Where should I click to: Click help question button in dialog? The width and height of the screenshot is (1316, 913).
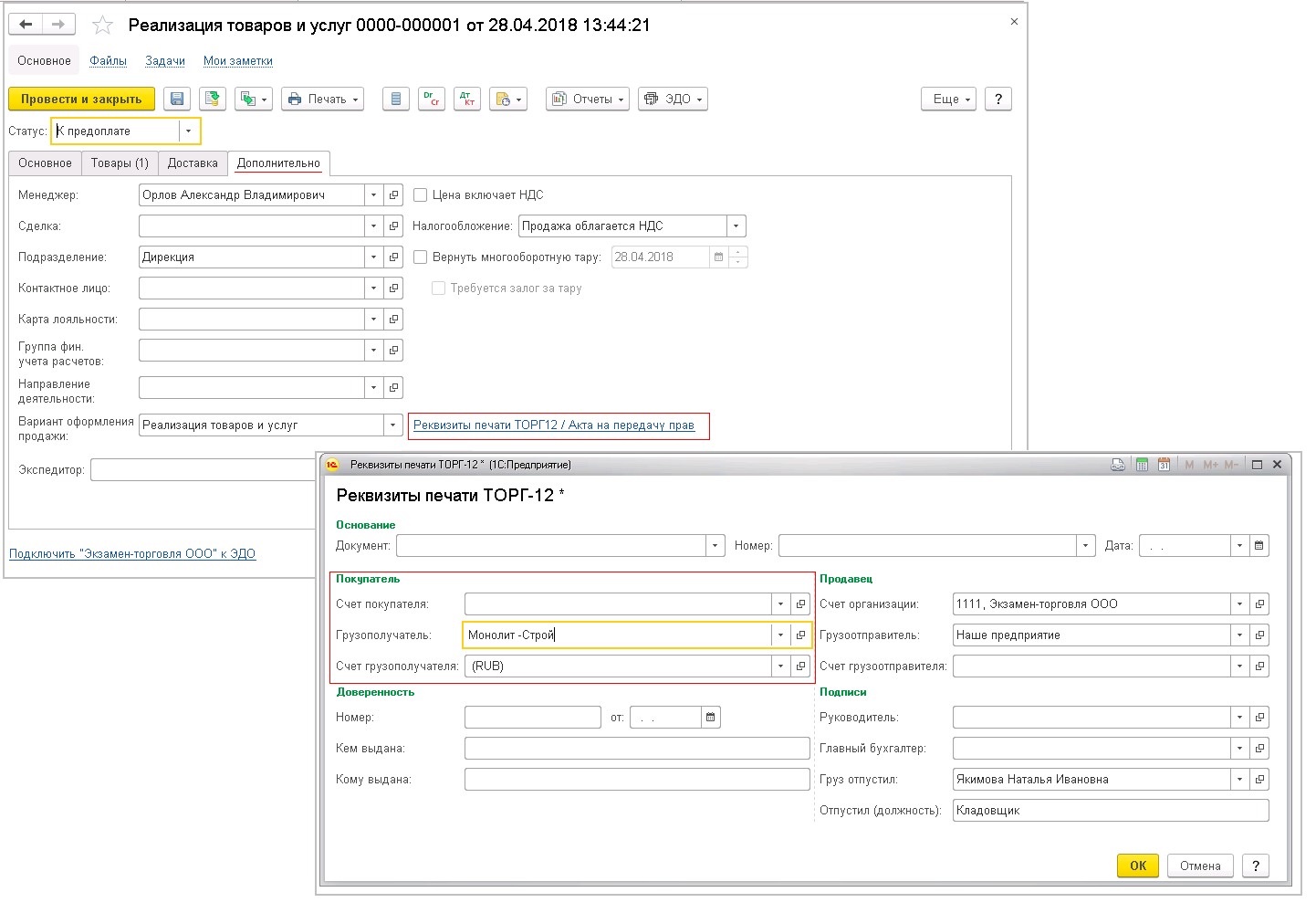(x=1256, y=866)
